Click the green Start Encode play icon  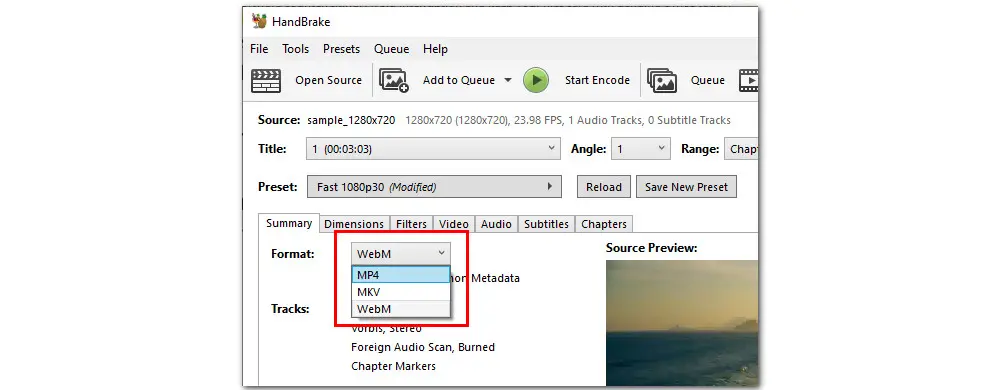536,80
